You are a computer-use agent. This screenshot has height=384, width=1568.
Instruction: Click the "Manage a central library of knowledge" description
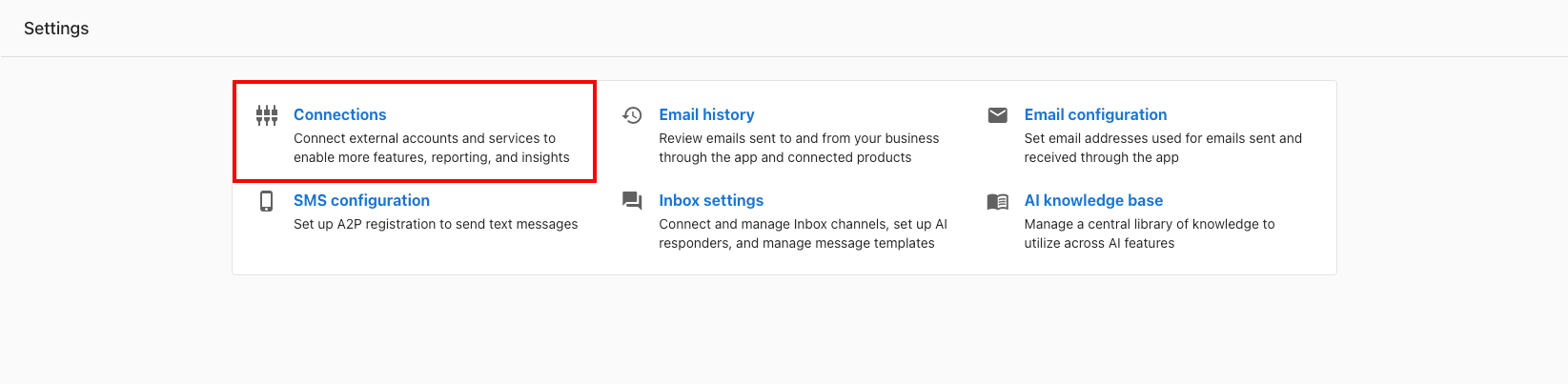1150,233
